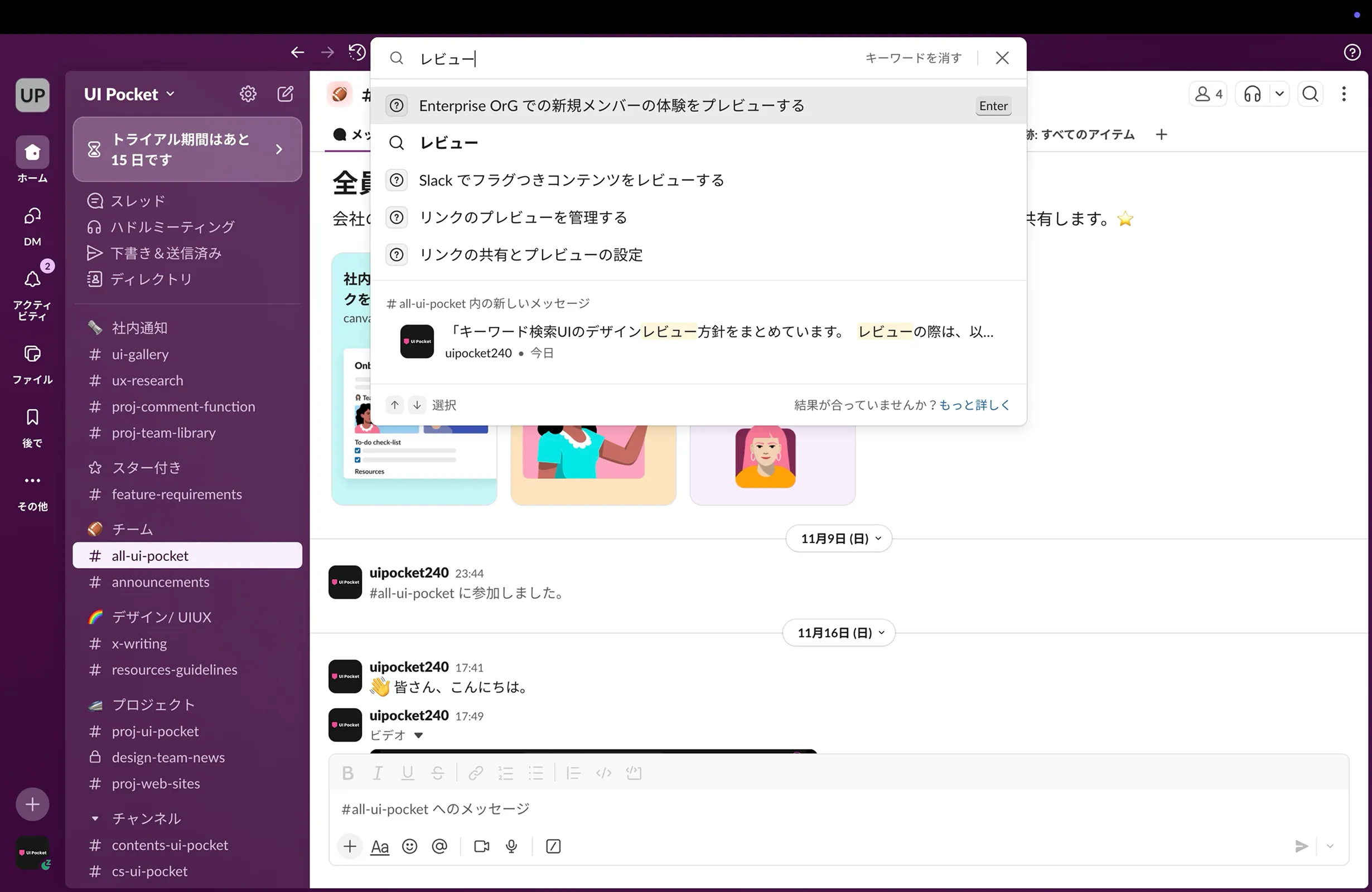Toggle blockquote formatting
The height and width of the screenshot is (892, 1372).
[x=573, y=773]
